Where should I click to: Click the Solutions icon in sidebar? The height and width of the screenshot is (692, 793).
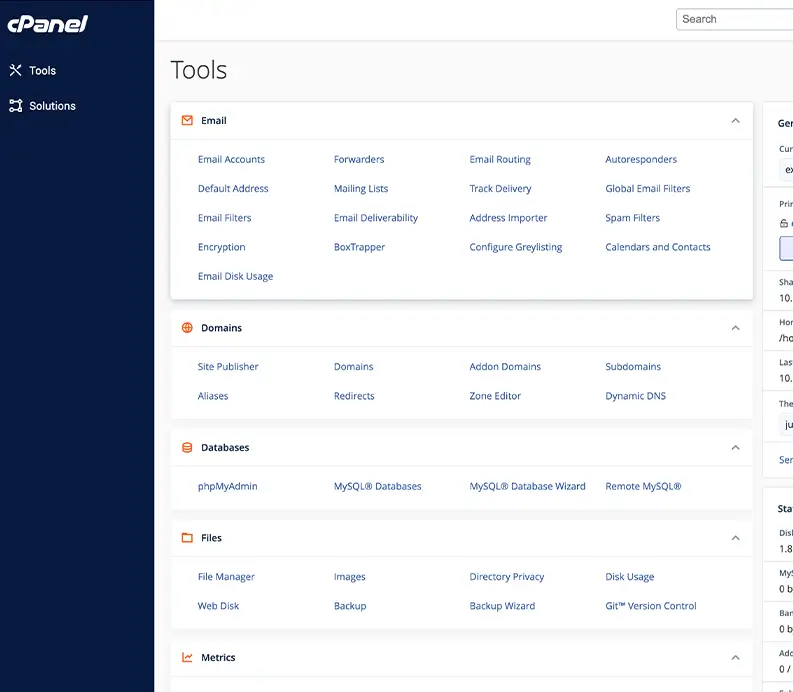(x=15, y=106)
